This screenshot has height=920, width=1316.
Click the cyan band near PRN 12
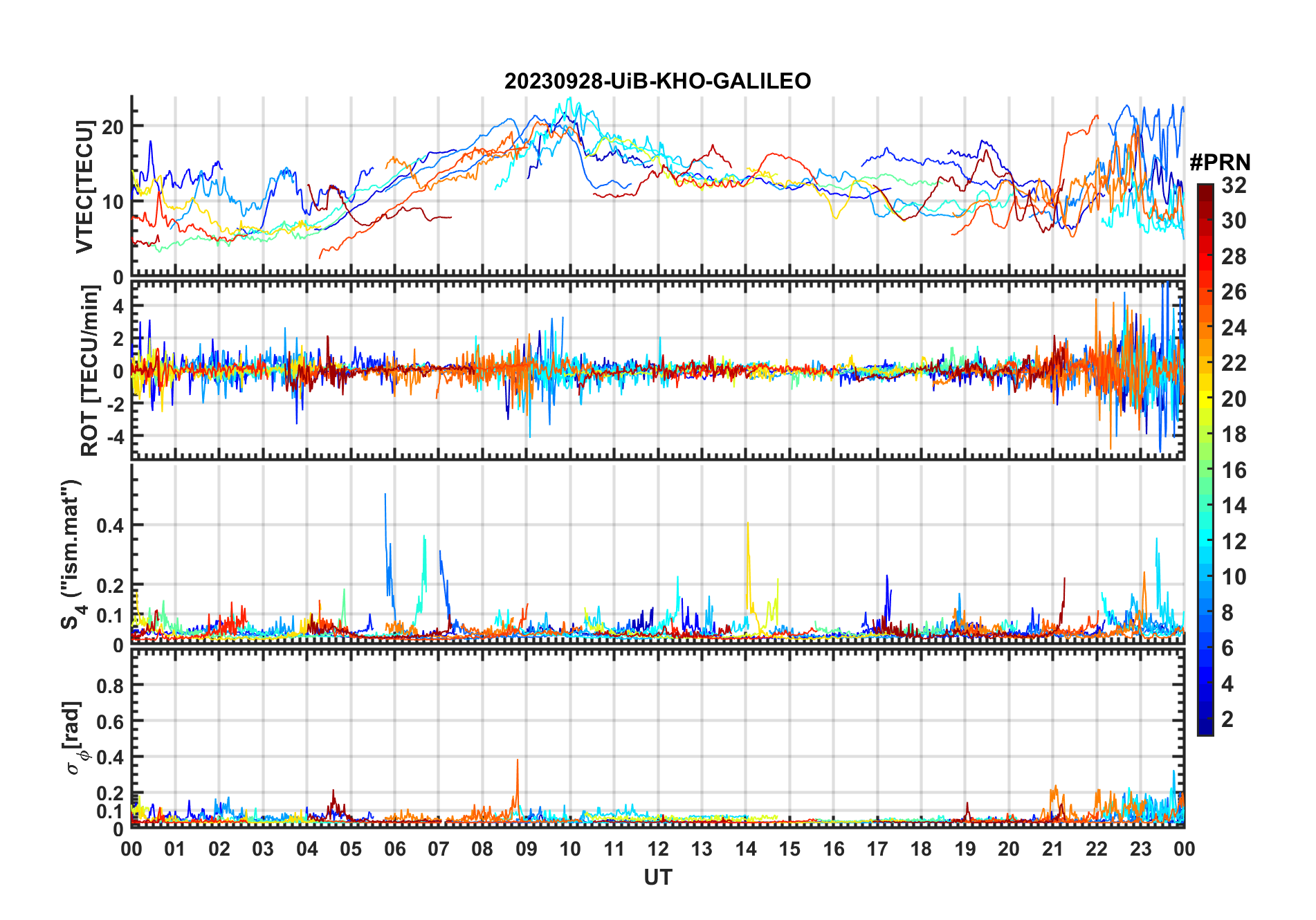[x=1205, y=542]
